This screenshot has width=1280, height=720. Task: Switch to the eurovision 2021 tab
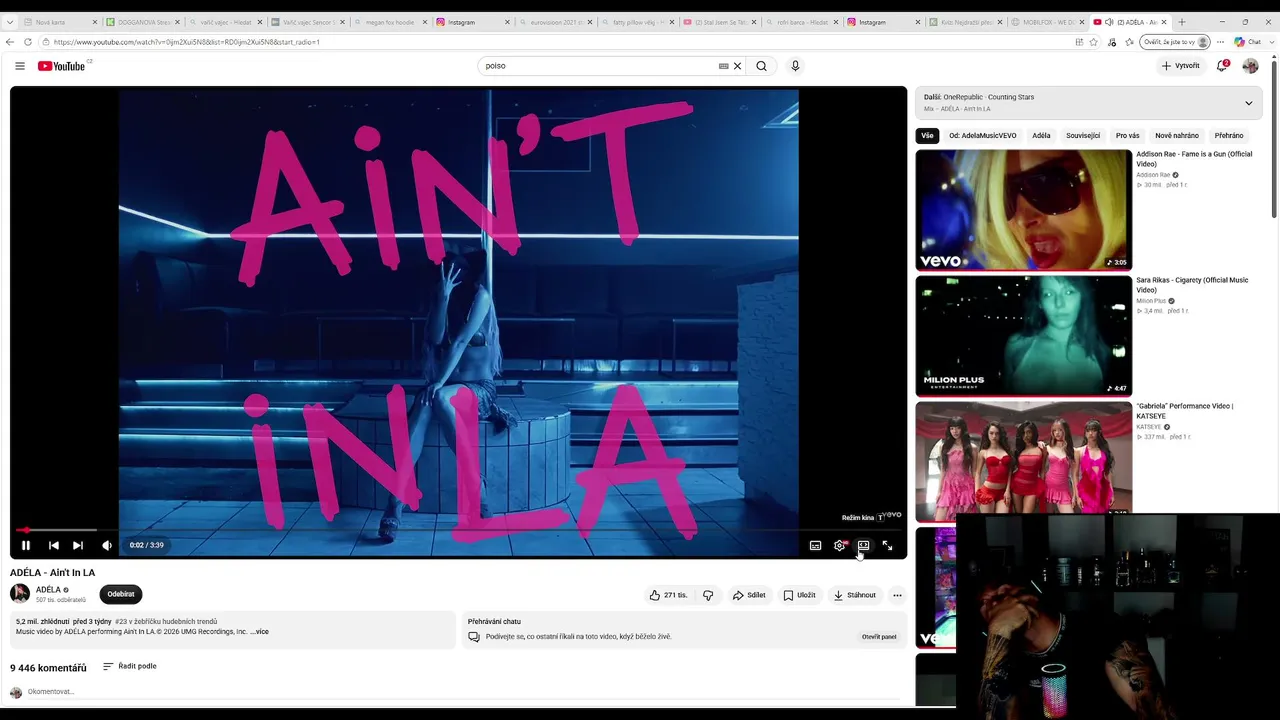tap(556, 22)
